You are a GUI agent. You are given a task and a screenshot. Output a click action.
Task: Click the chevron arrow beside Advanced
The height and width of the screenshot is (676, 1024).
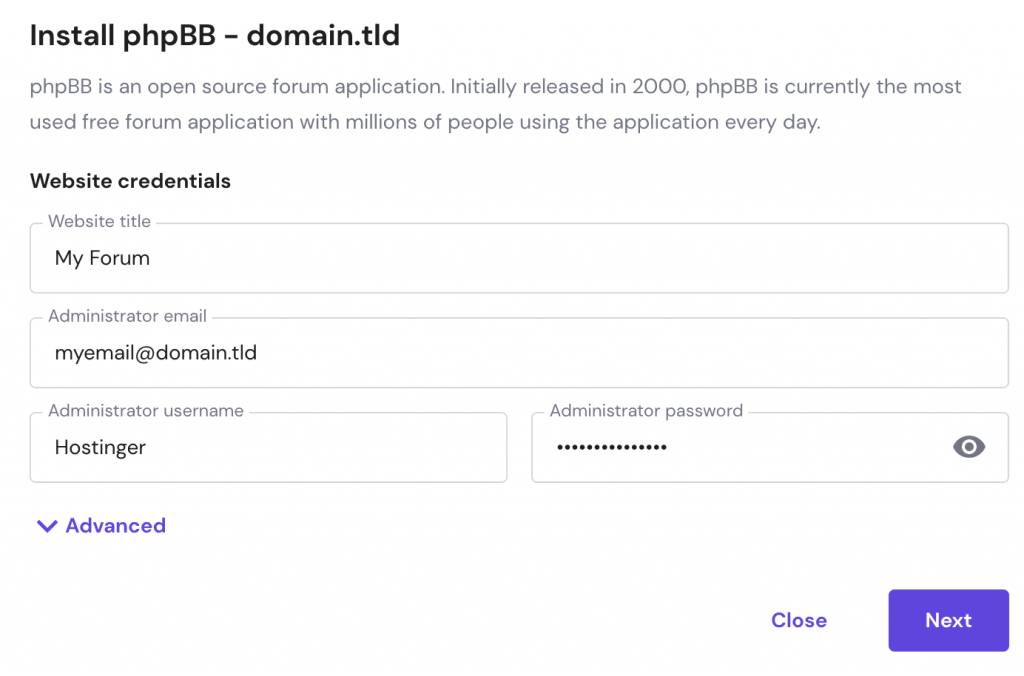46,526
